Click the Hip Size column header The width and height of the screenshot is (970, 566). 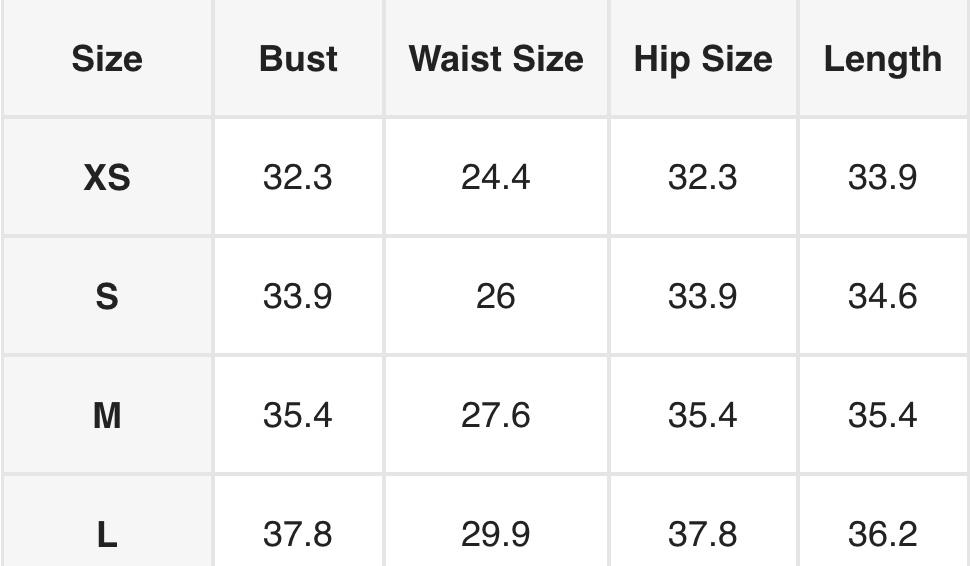point(702,59)
